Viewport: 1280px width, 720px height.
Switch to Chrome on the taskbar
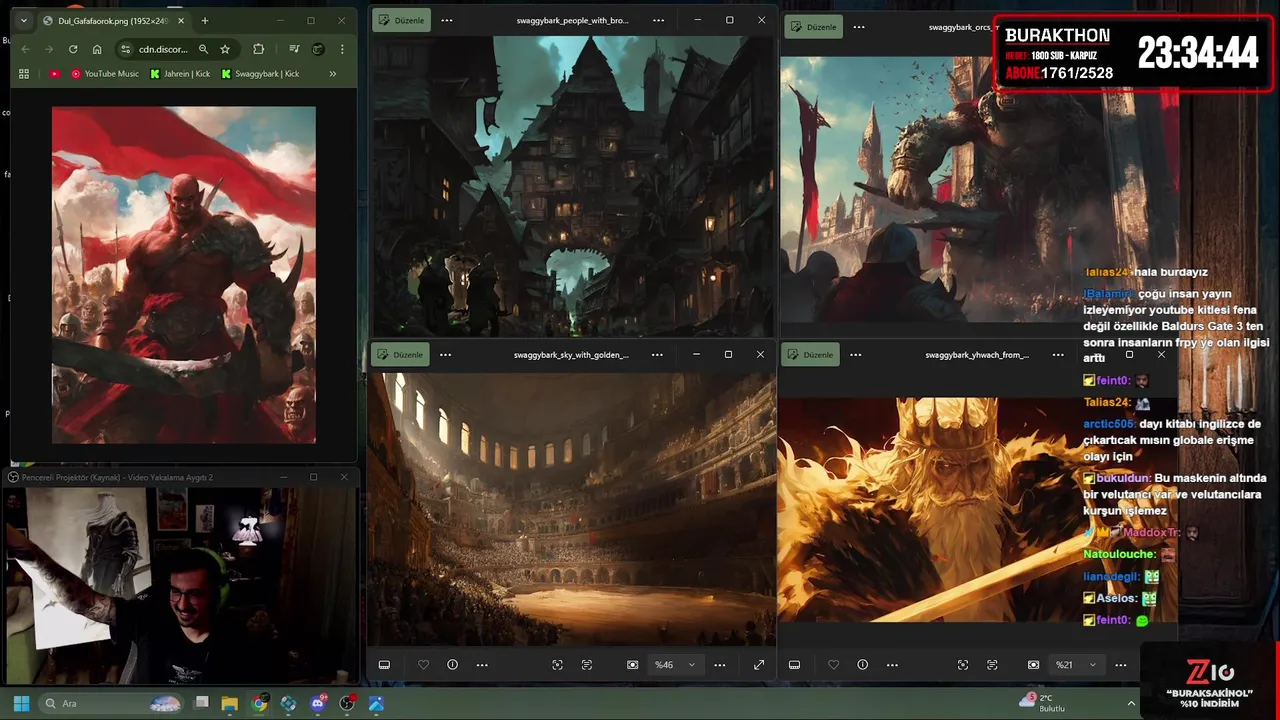tap(259, 704)
